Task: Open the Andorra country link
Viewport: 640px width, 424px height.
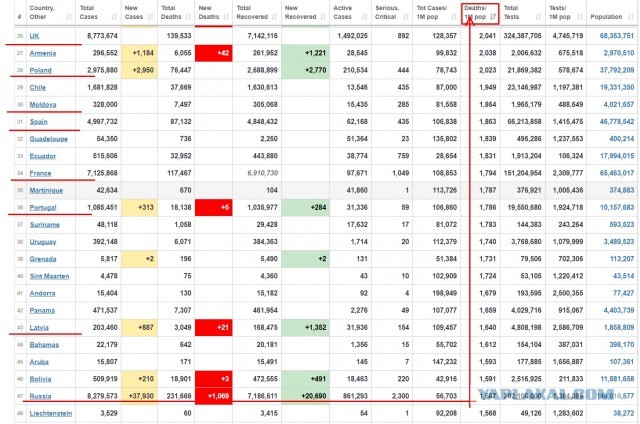Action: (42, 293)
